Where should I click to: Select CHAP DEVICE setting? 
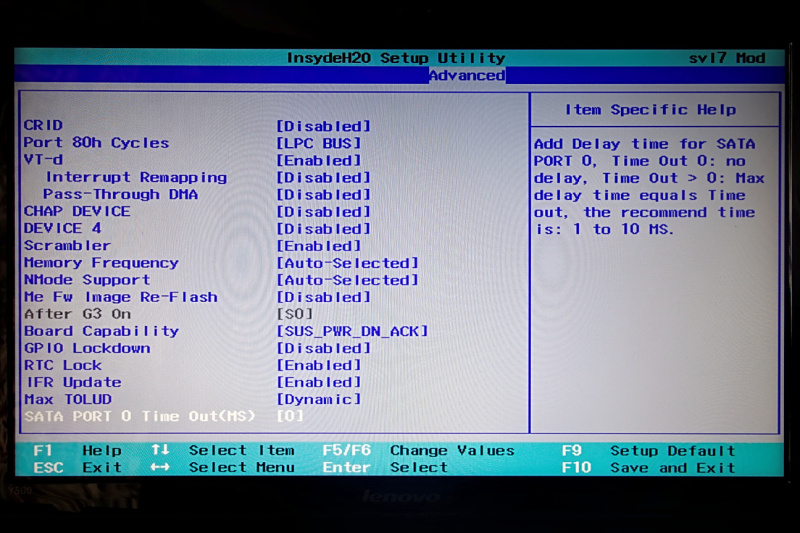pyautogui.click(x=77, y=211)
